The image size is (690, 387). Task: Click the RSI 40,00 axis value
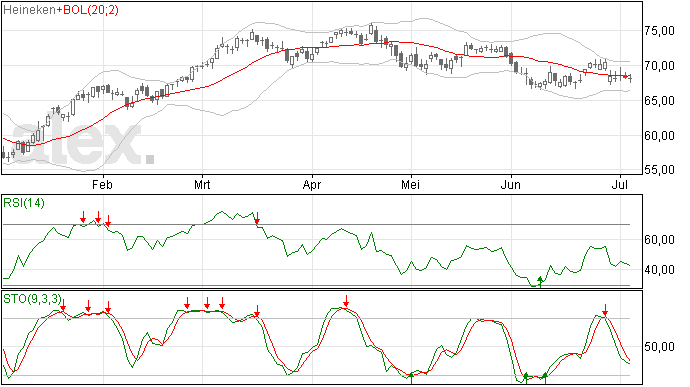[x=659, y=269]
